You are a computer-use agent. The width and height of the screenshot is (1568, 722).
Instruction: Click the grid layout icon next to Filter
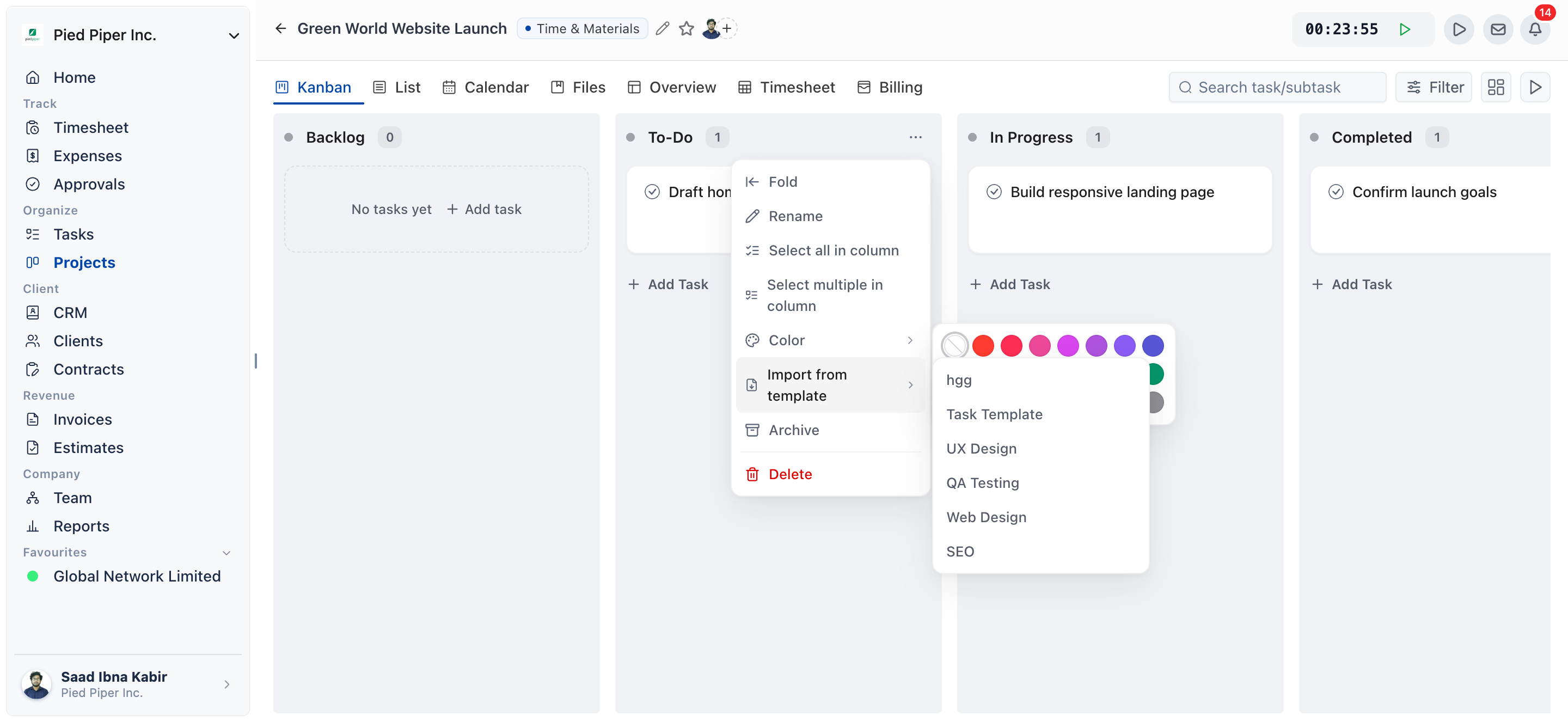click(1495, 87)
